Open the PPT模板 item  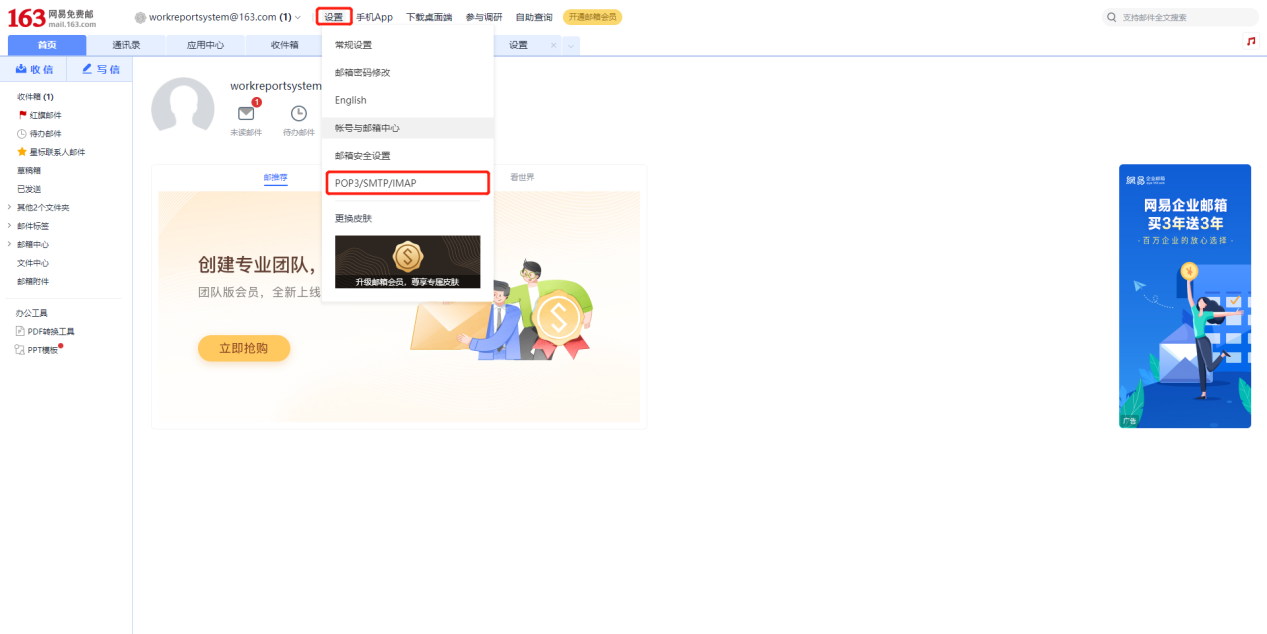point(38,350)
